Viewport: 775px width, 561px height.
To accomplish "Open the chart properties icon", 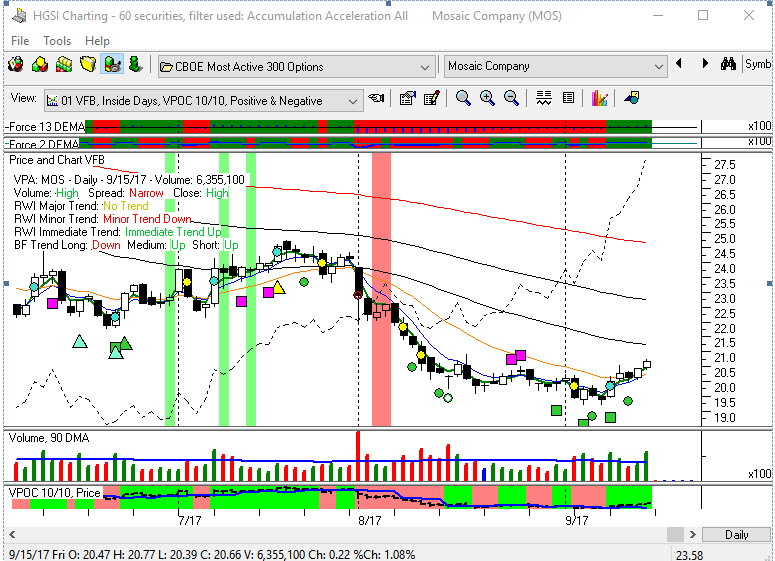I will tap(408, 98).
